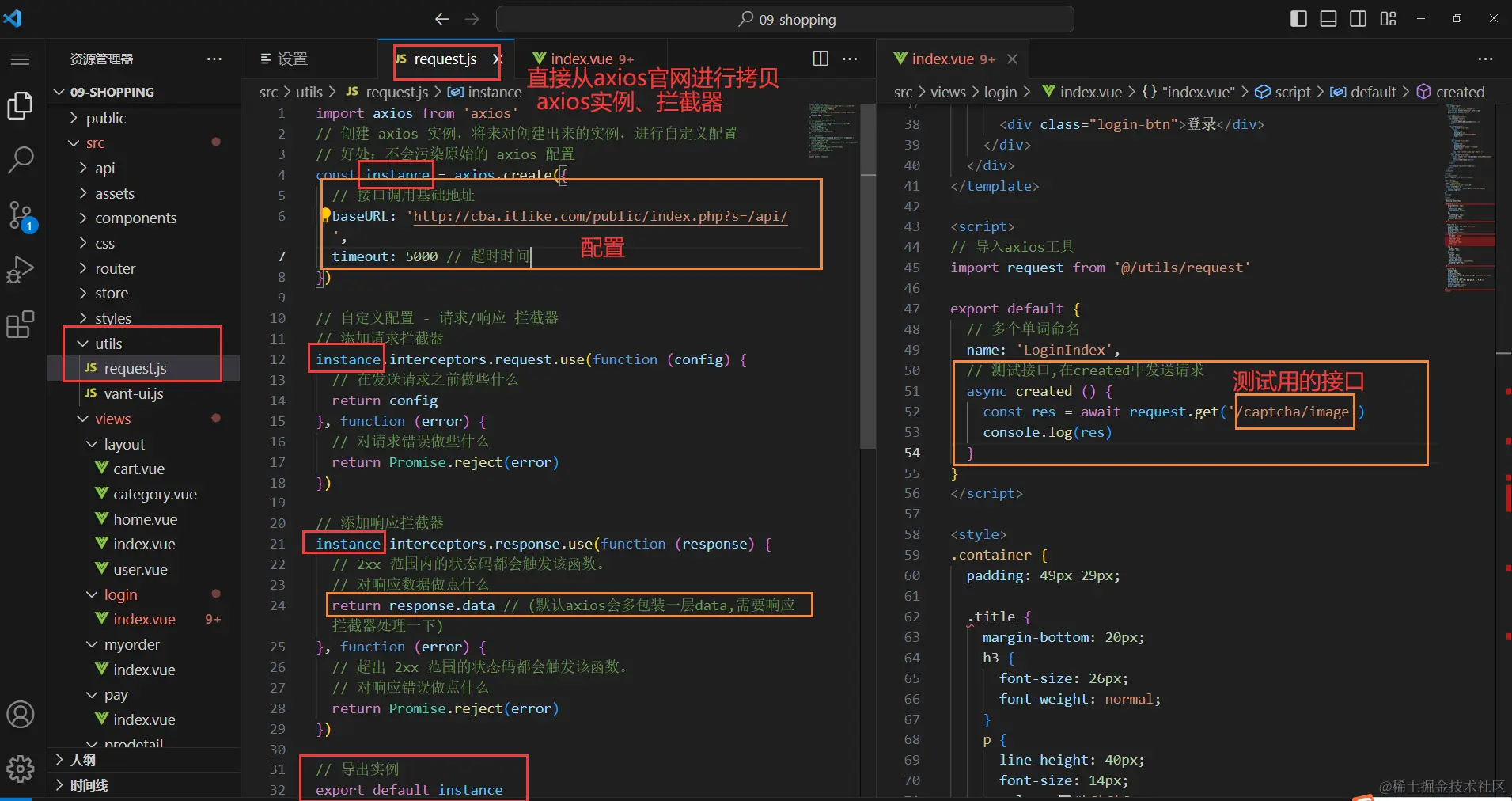Image resolution: width=1512 pixels, height=801 pixels.
Task: Close the request.js tab
Action: [497, 59]
